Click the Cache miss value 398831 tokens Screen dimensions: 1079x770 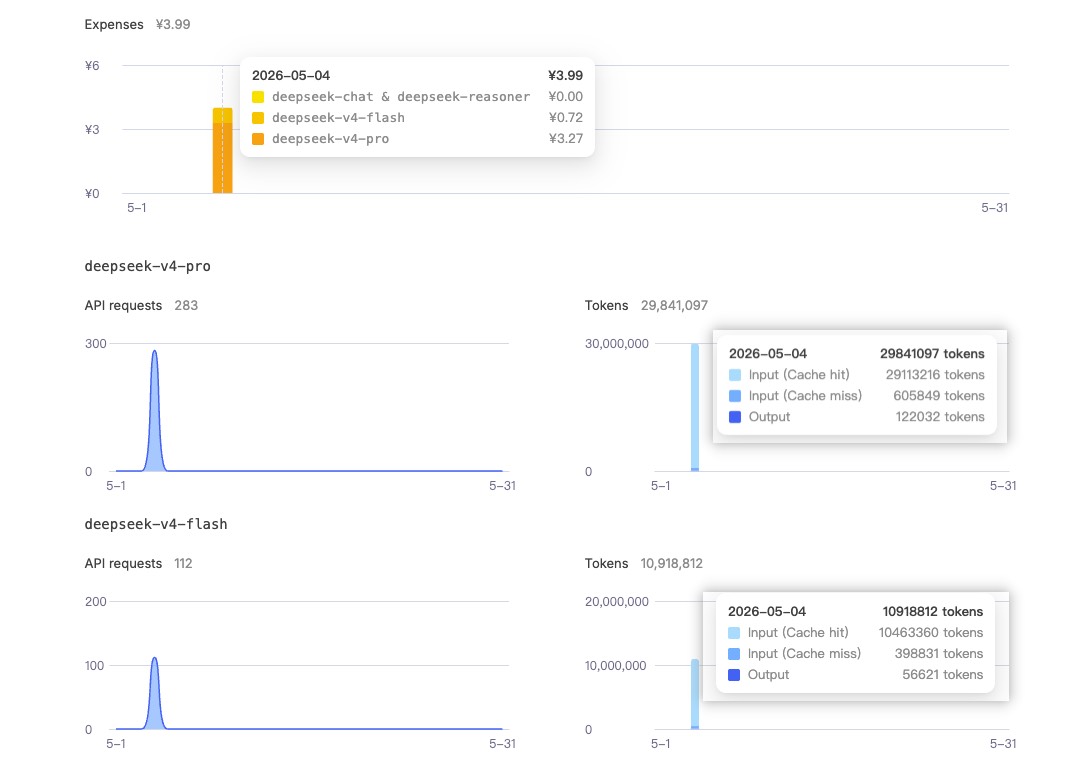click(x=939, y=654)
